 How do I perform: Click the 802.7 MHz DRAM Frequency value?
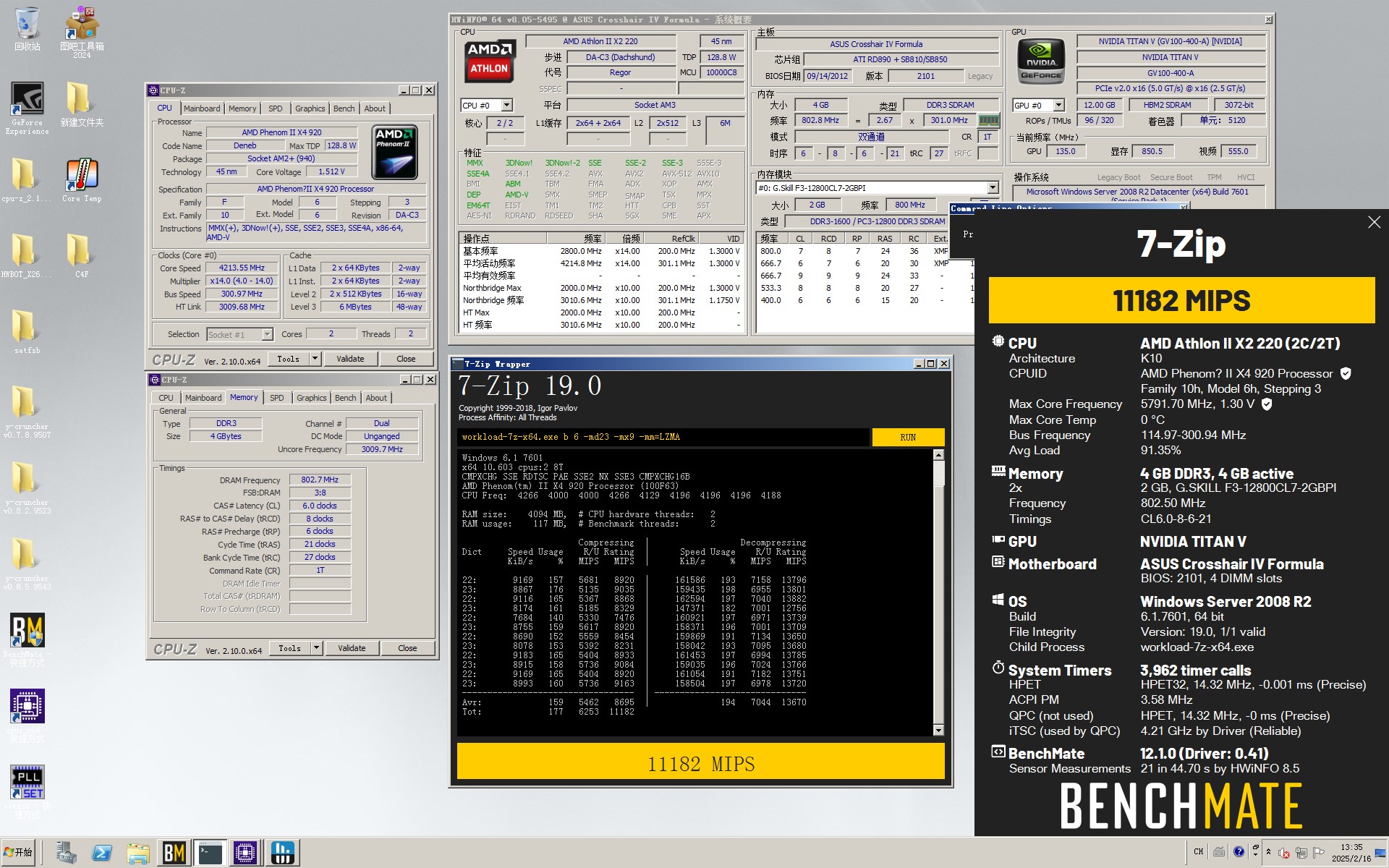pos(320,480)
